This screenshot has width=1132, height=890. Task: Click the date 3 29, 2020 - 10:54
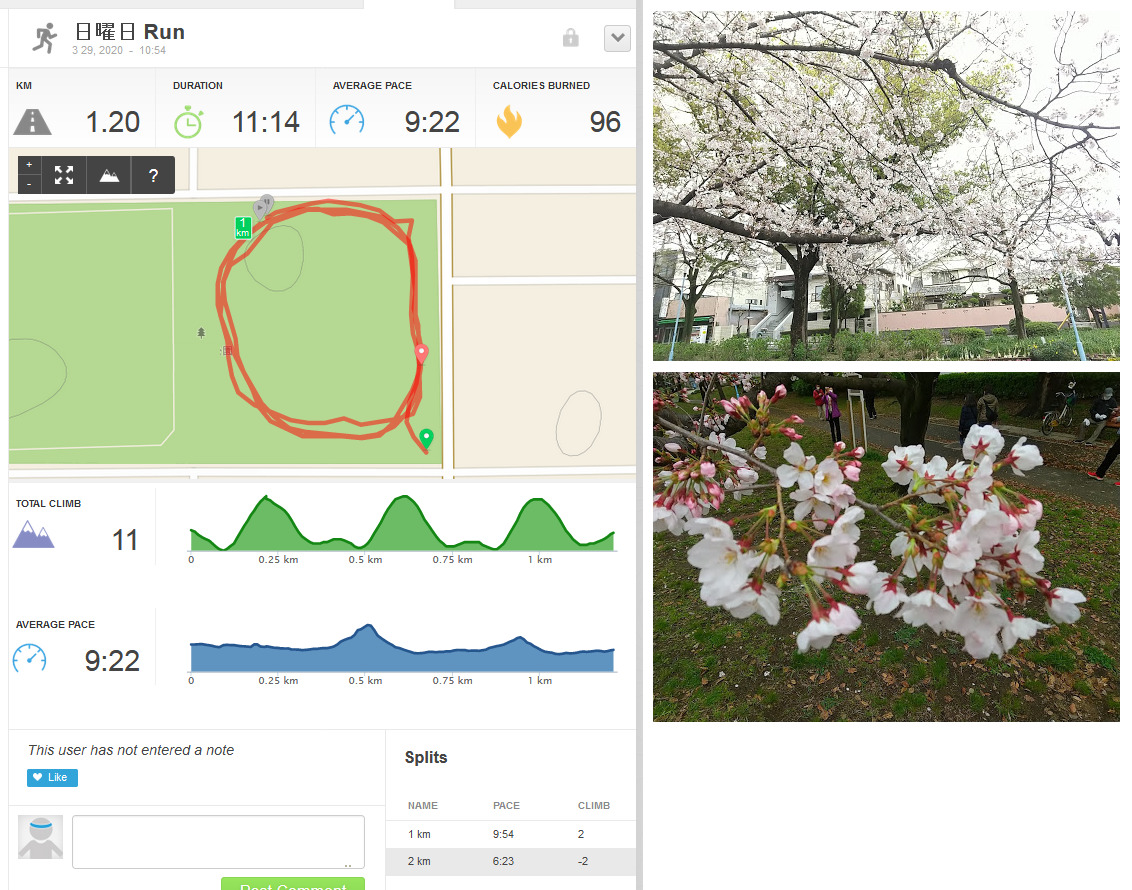point(118,50)
